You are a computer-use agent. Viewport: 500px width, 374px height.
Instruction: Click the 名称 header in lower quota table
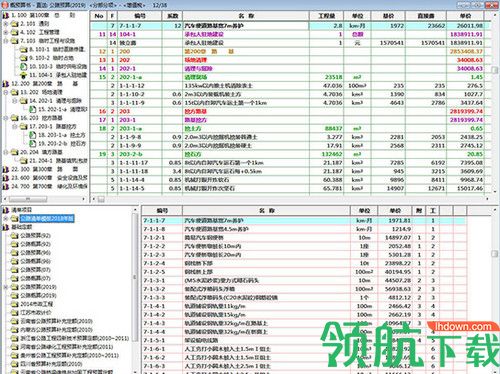pyautogui.click(x=266, y=211)
